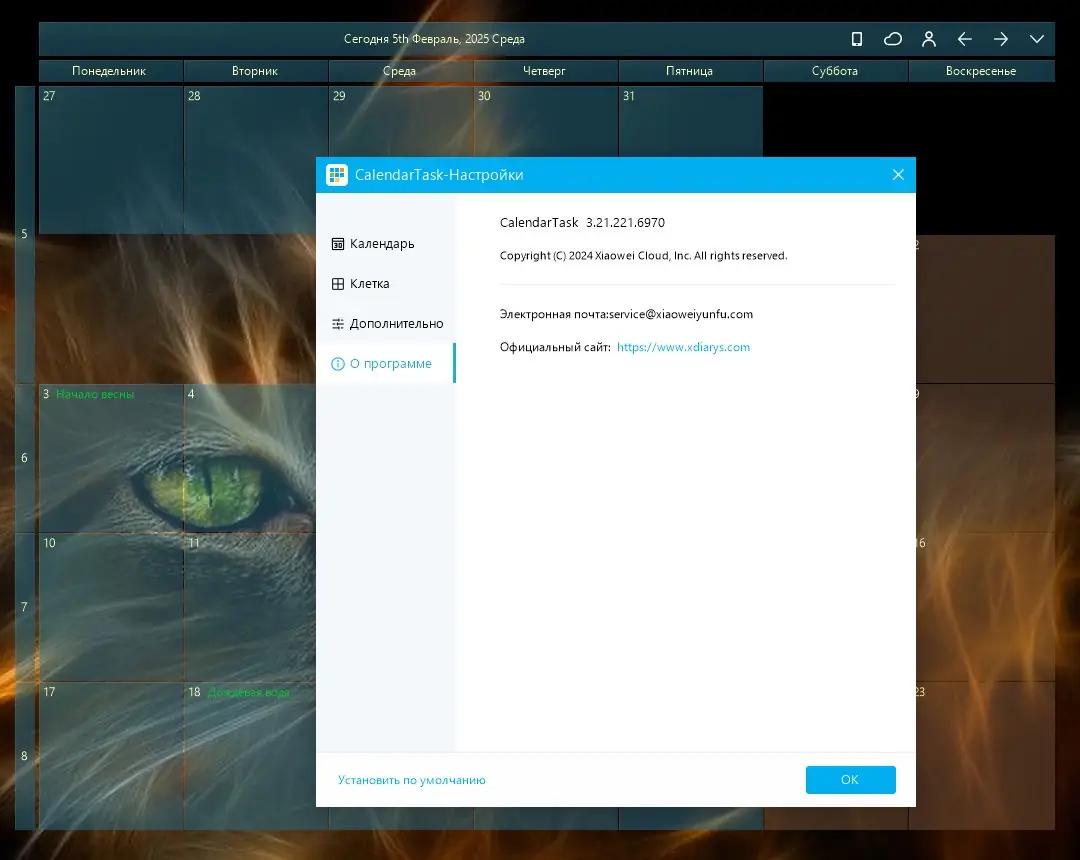Click today's date title in header bar
1080x860 pixels.
[x=435, y=39]
